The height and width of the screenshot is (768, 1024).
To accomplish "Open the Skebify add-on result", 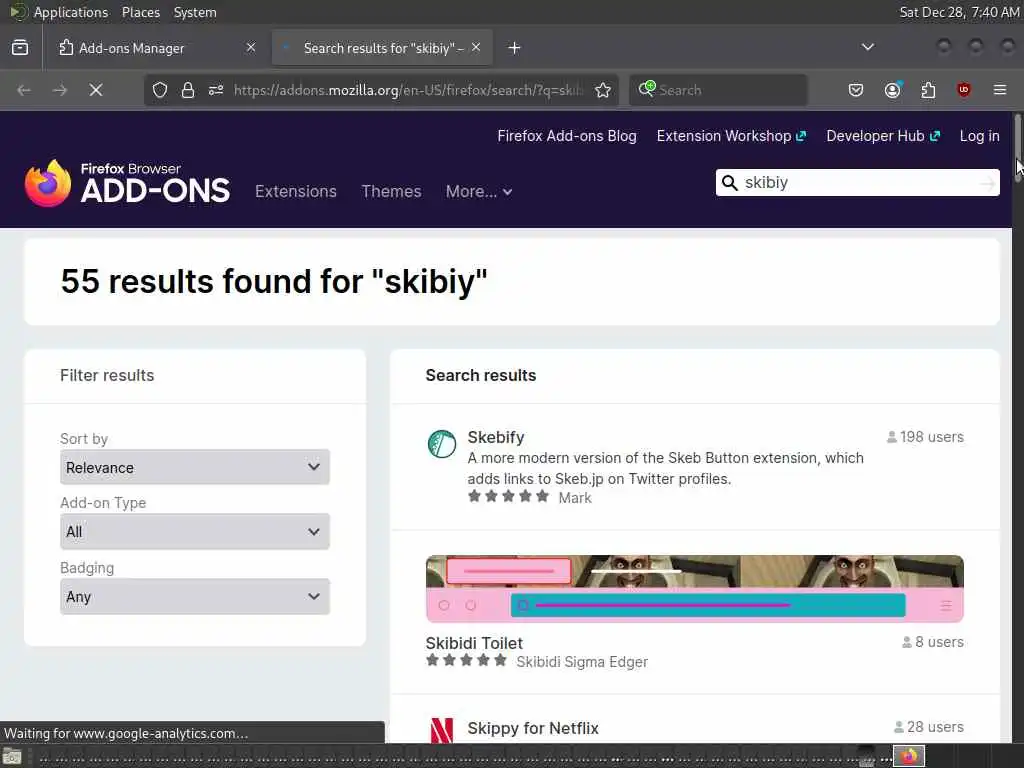I will click(496, 437).
